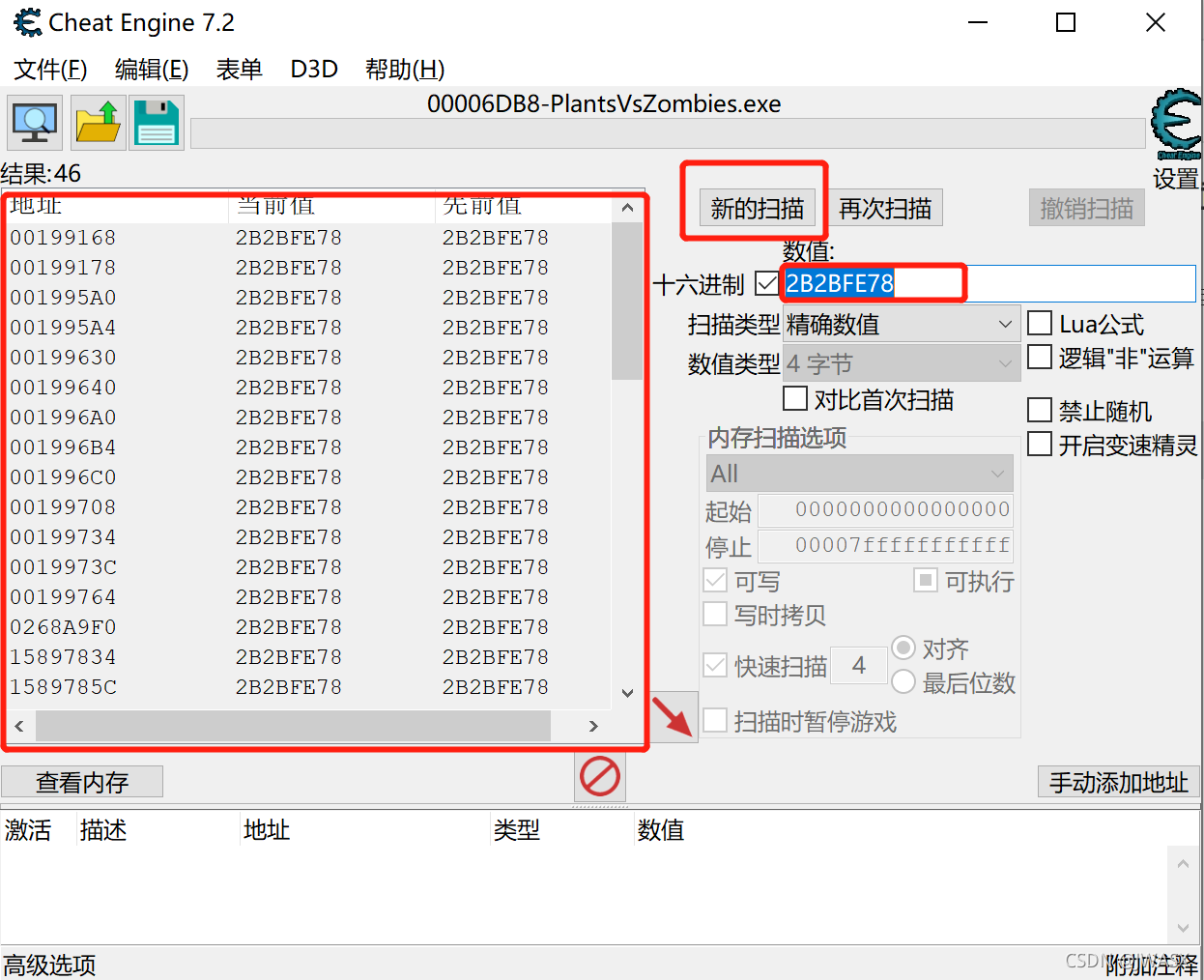1204x980 pixels.
Task: Click the 停止 stop address field
Action: [x=886, y=546]
